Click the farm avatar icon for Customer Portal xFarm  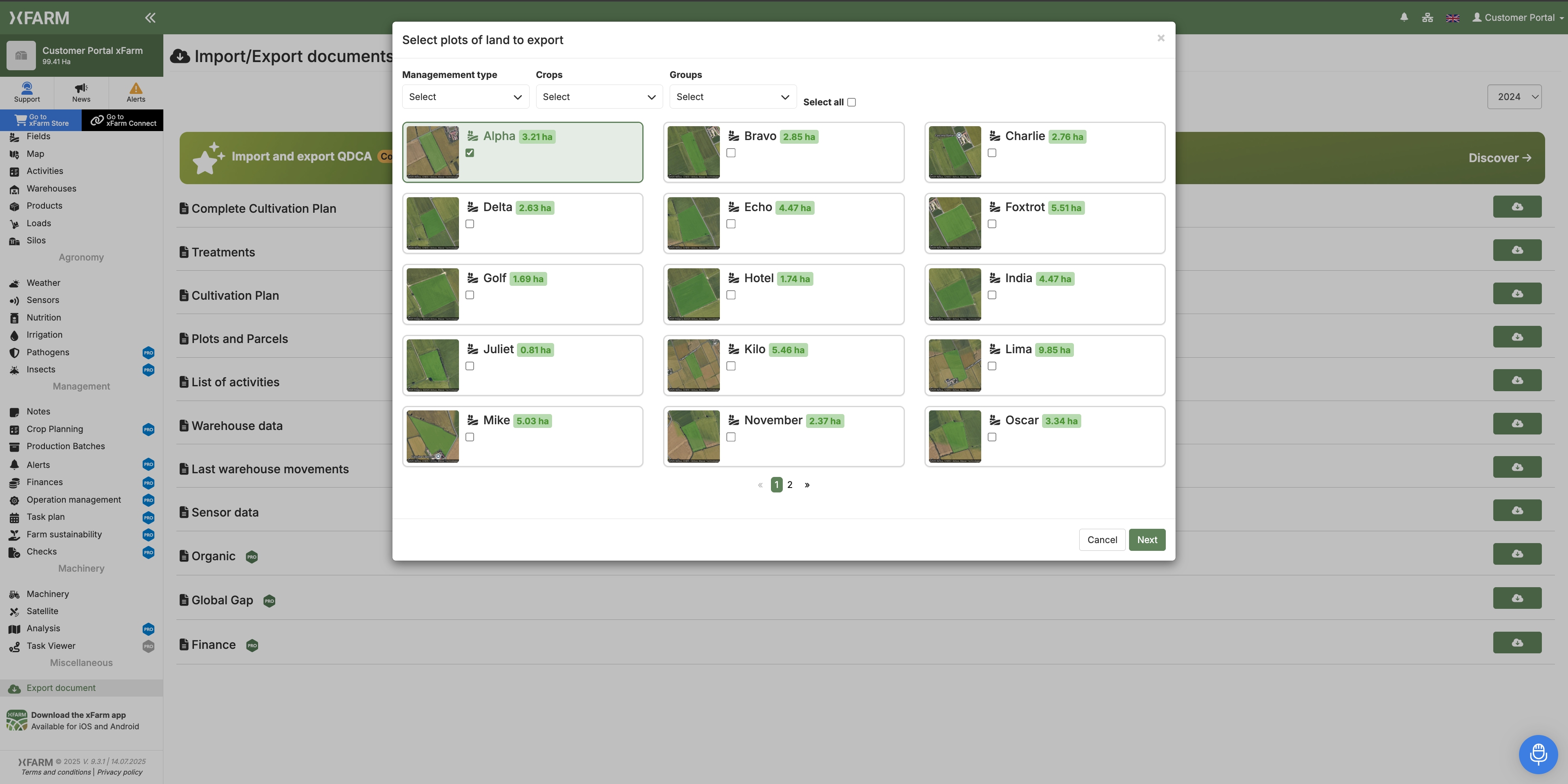coord(21,56)
